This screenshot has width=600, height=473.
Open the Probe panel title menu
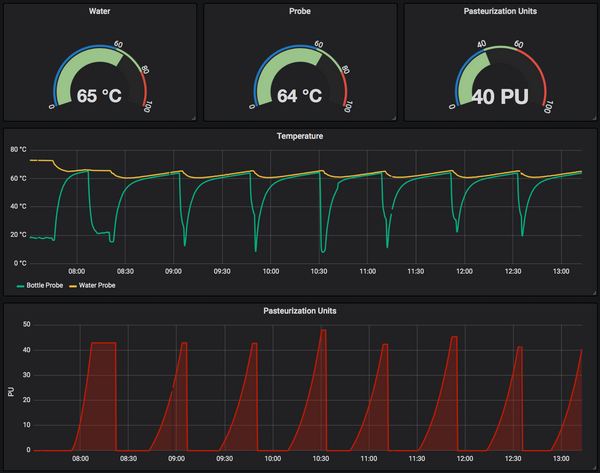click(300, 12)
